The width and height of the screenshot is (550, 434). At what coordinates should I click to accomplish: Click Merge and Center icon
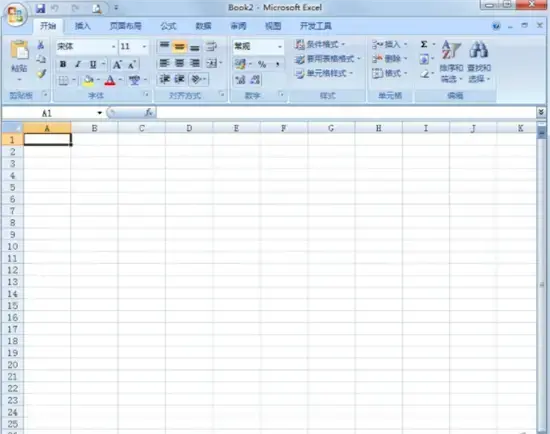[x=212, y=63]
